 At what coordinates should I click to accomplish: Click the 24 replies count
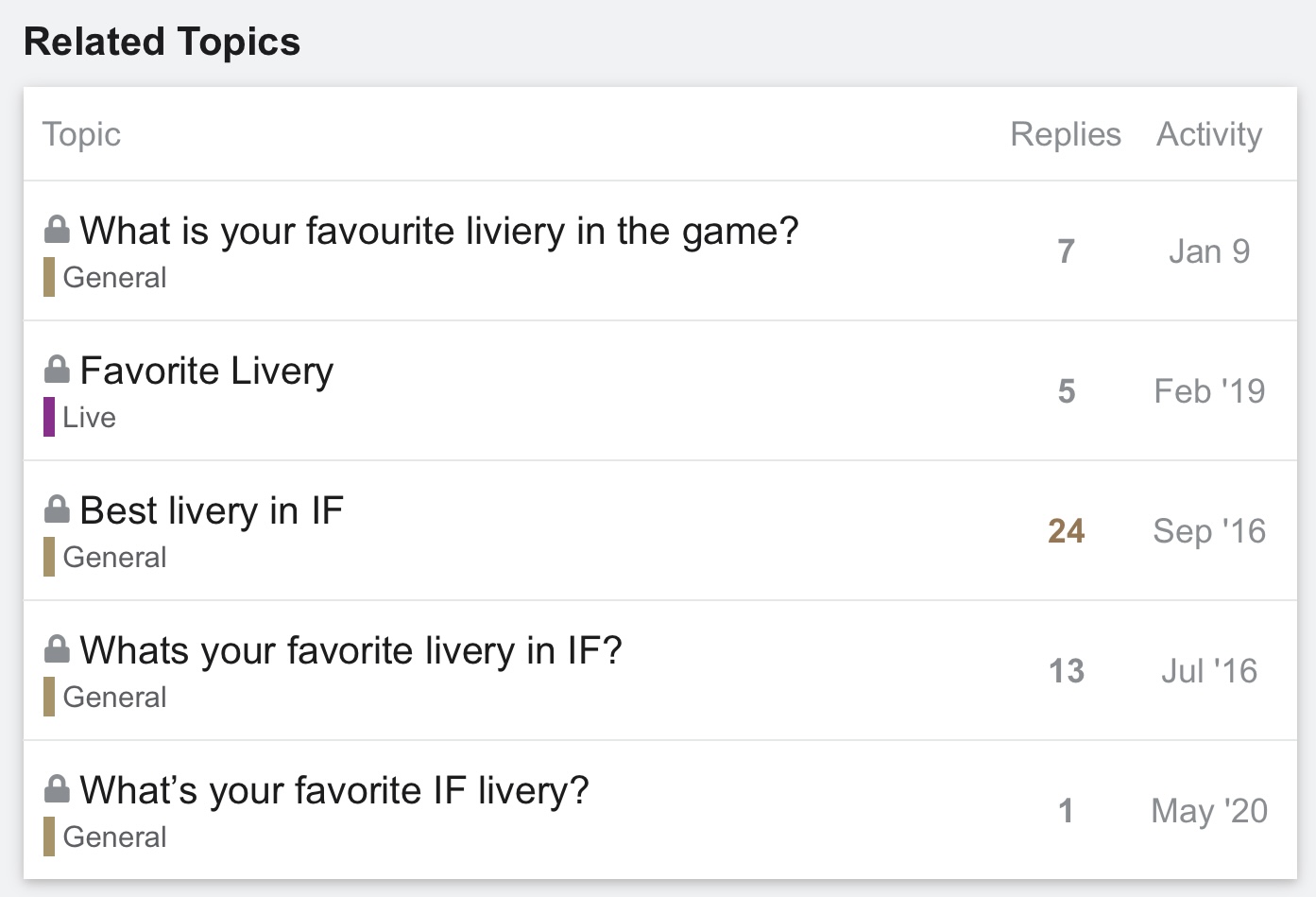(x=1066, y=531)
